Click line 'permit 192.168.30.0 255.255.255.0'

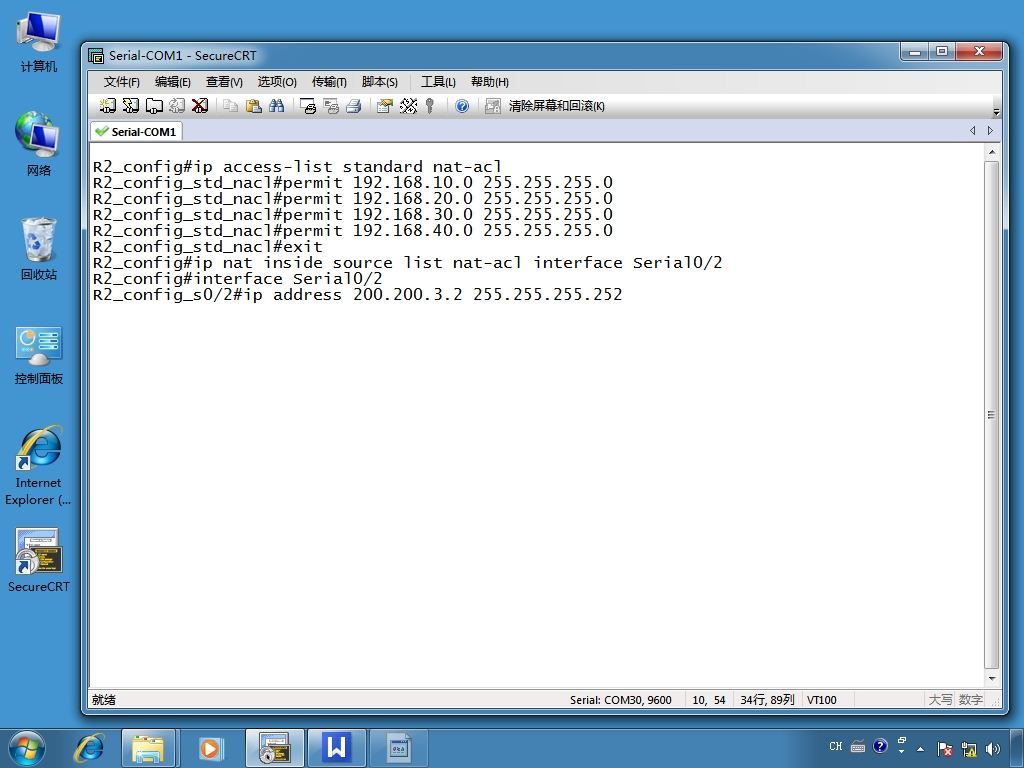448,215
